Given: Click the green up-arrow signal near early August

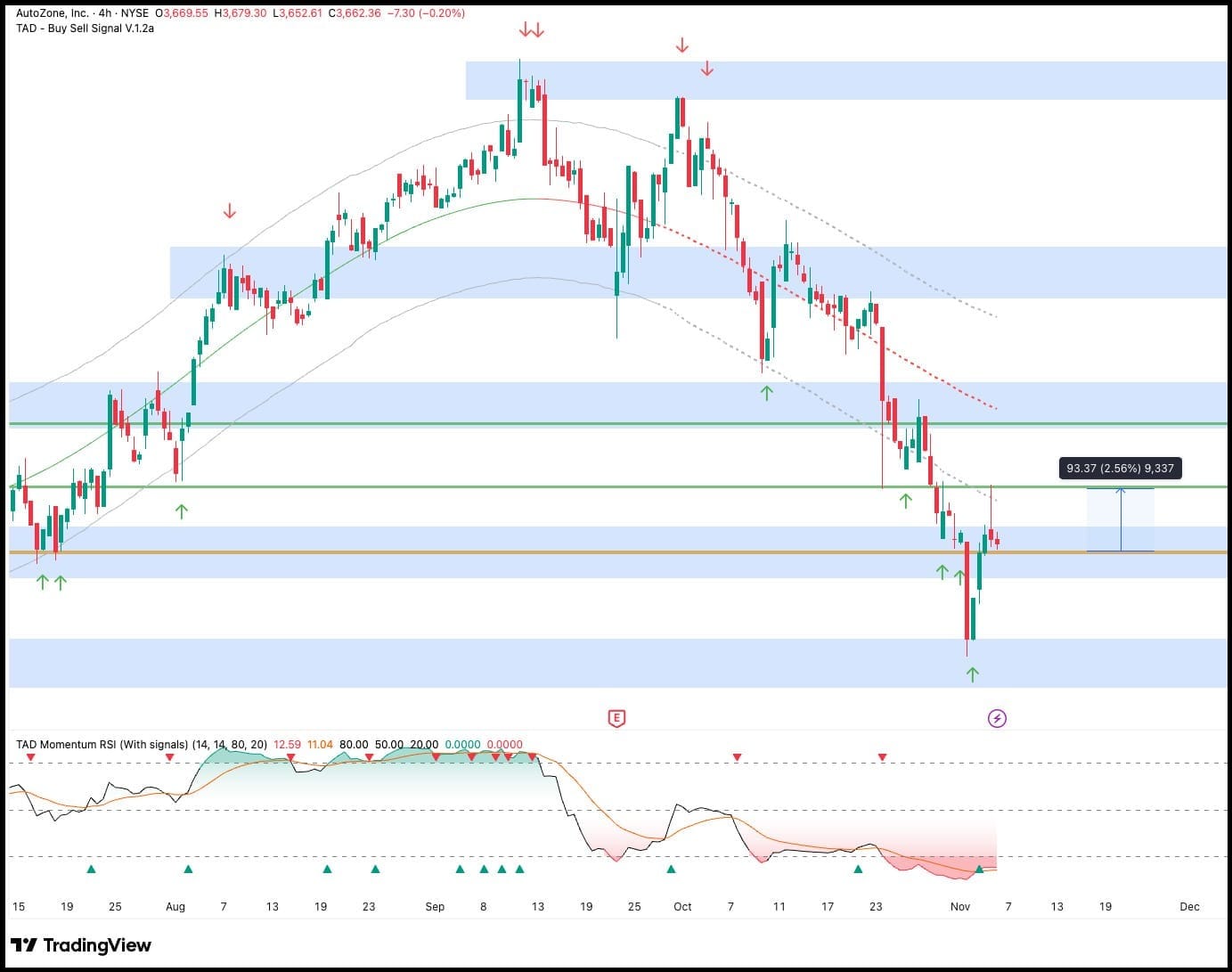Looking at the screenshot, I should [x=181, y=510].
